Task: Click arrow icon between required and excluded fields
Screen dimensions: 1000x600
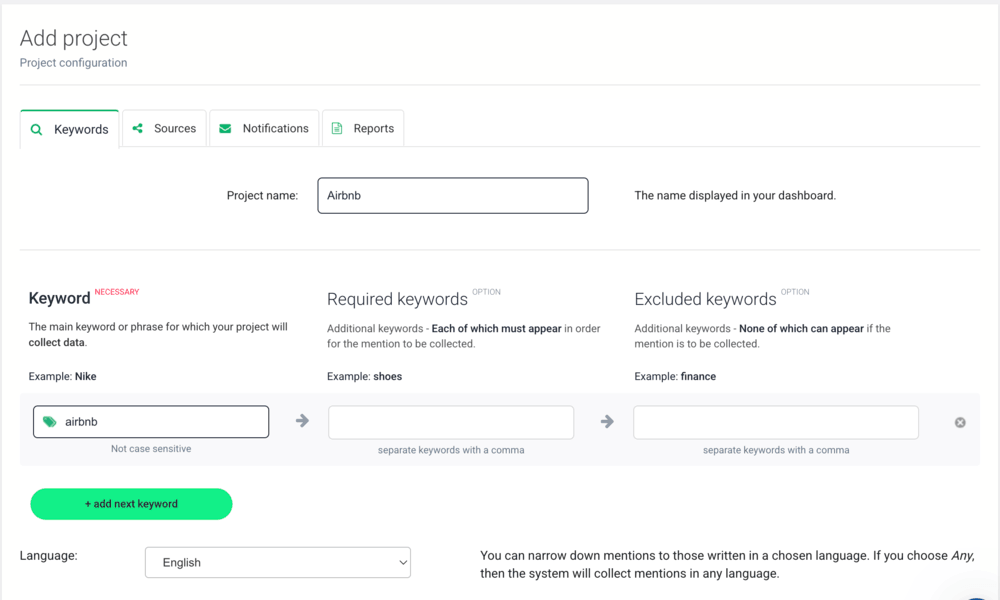Action: [x=607, y=422]
